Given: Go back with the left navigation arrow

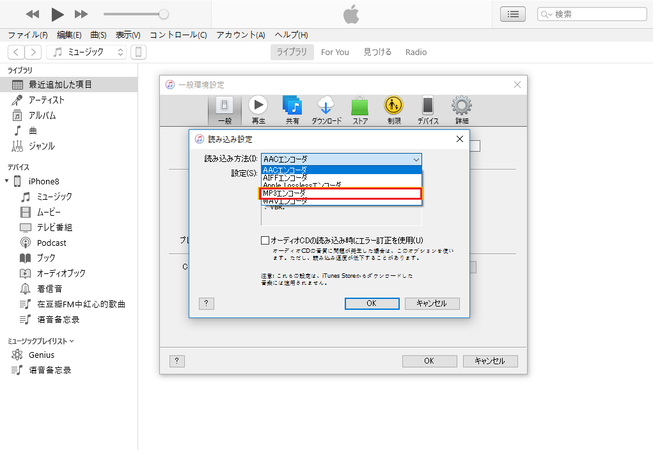Looking at the screenshot, I should [16, 52].
